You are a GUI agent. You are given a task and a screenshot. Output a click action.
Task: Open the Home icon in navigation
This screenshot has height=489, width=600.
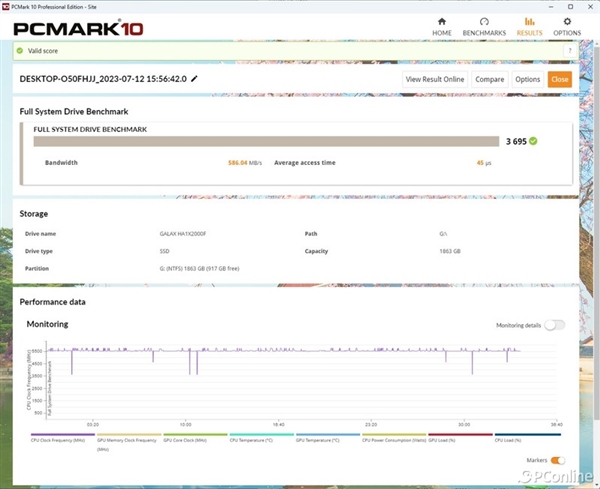(442, 21)
